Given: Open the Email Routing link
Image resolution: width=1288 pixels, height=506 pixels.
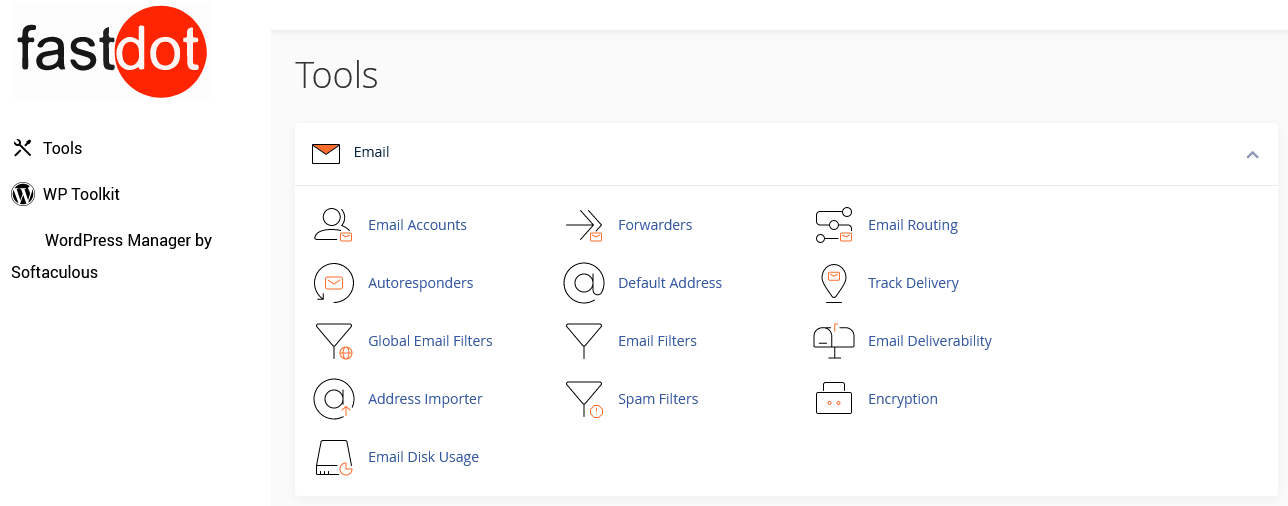Looking at the screenshot, I should point(913,225).
